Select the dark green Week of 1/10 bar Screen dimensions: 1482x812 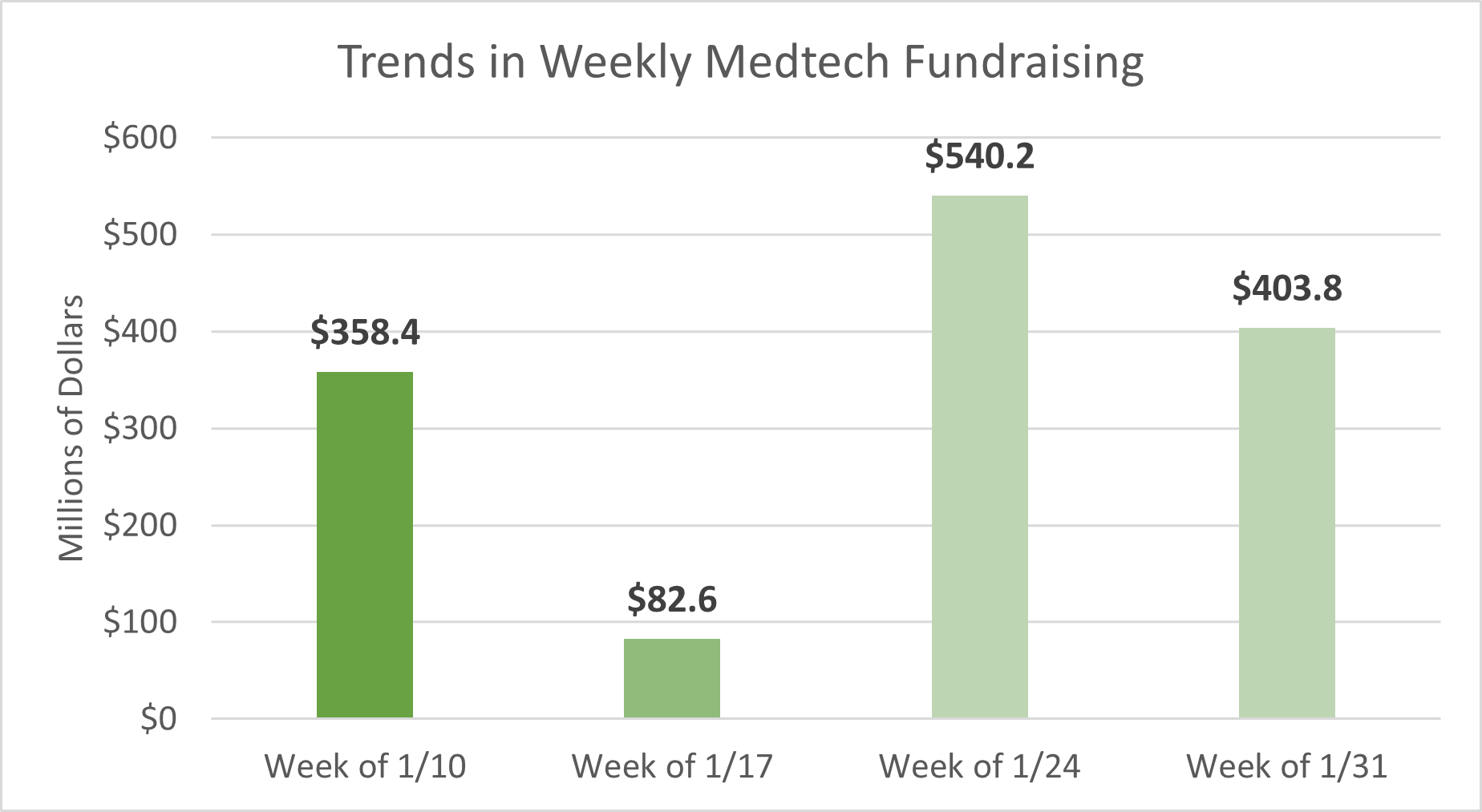click(365, 545)
